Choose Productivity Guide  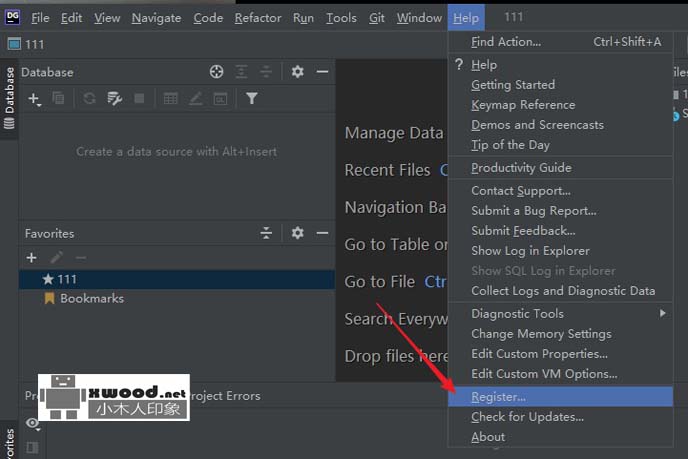coord(560,168)
